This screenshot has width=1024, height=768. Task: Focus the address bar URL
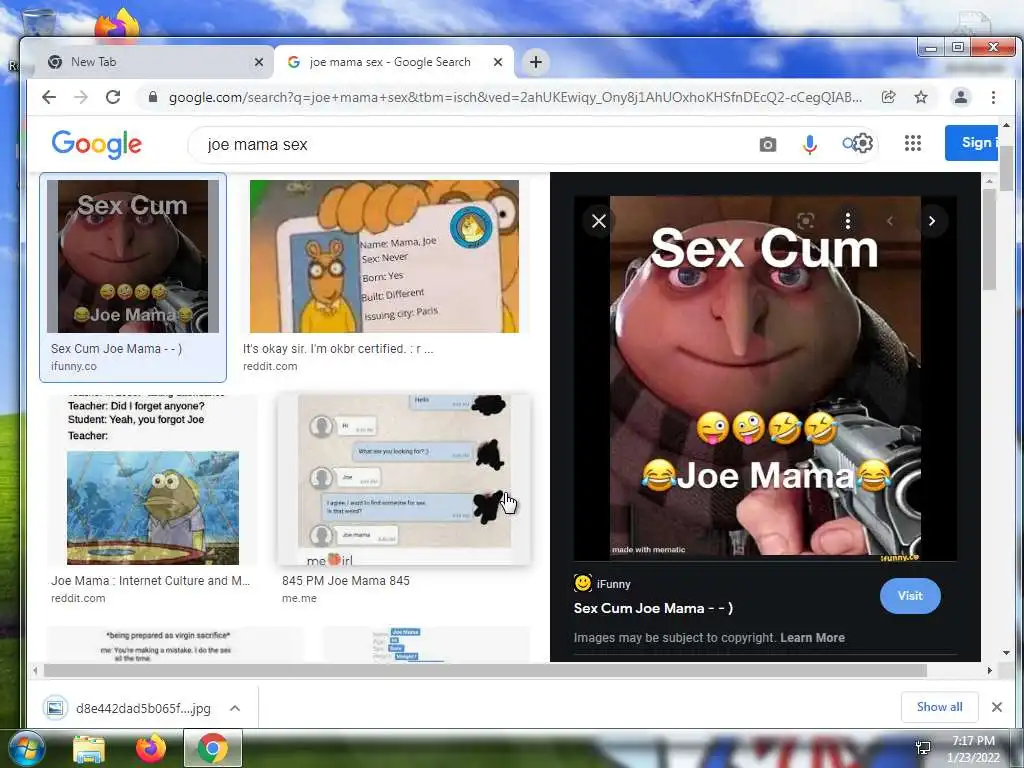click(515, 97)
